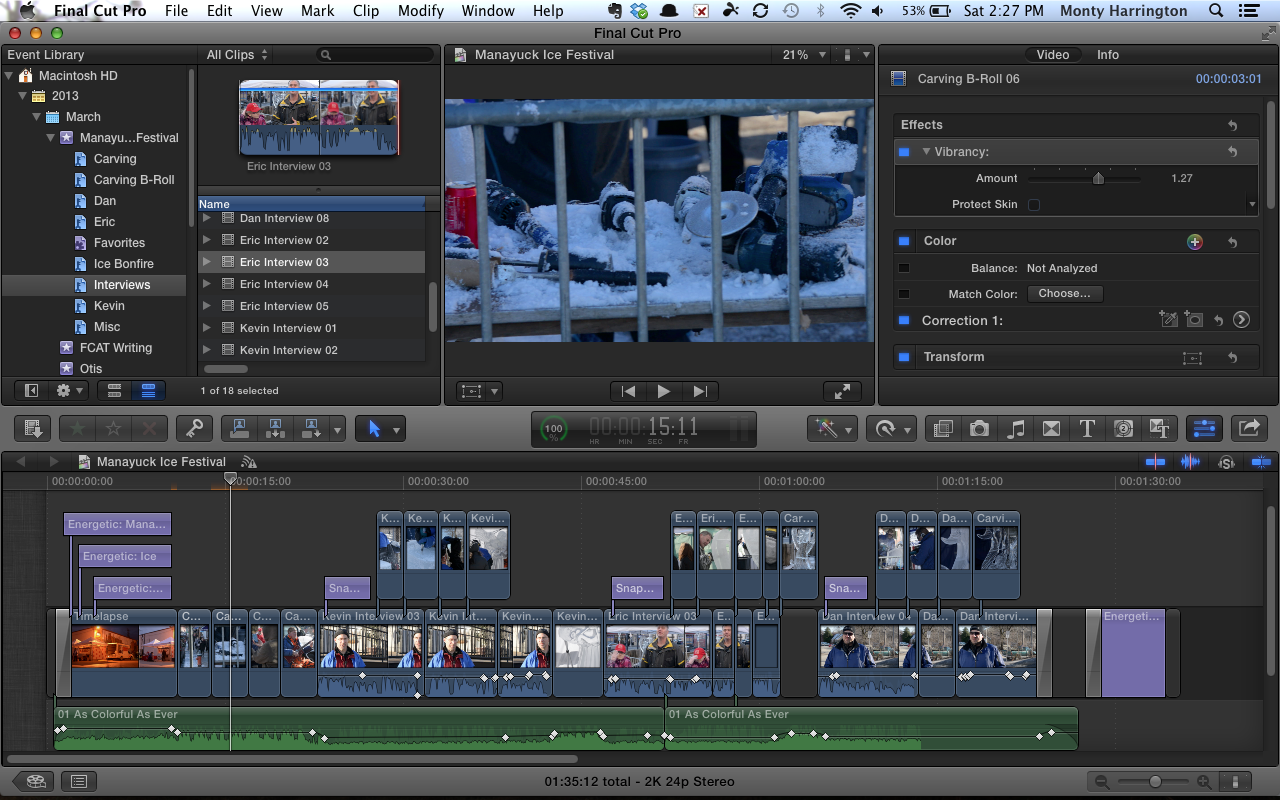Enter full-screen viewer playback

point(842,392)
